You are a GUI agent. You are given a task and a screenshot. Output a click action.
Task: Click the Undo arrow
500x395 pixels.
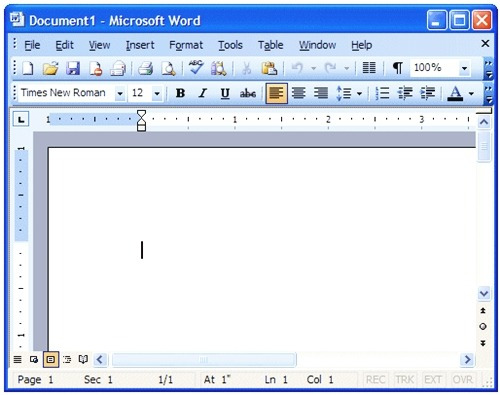pyautogui.click(x=297, y=68)
